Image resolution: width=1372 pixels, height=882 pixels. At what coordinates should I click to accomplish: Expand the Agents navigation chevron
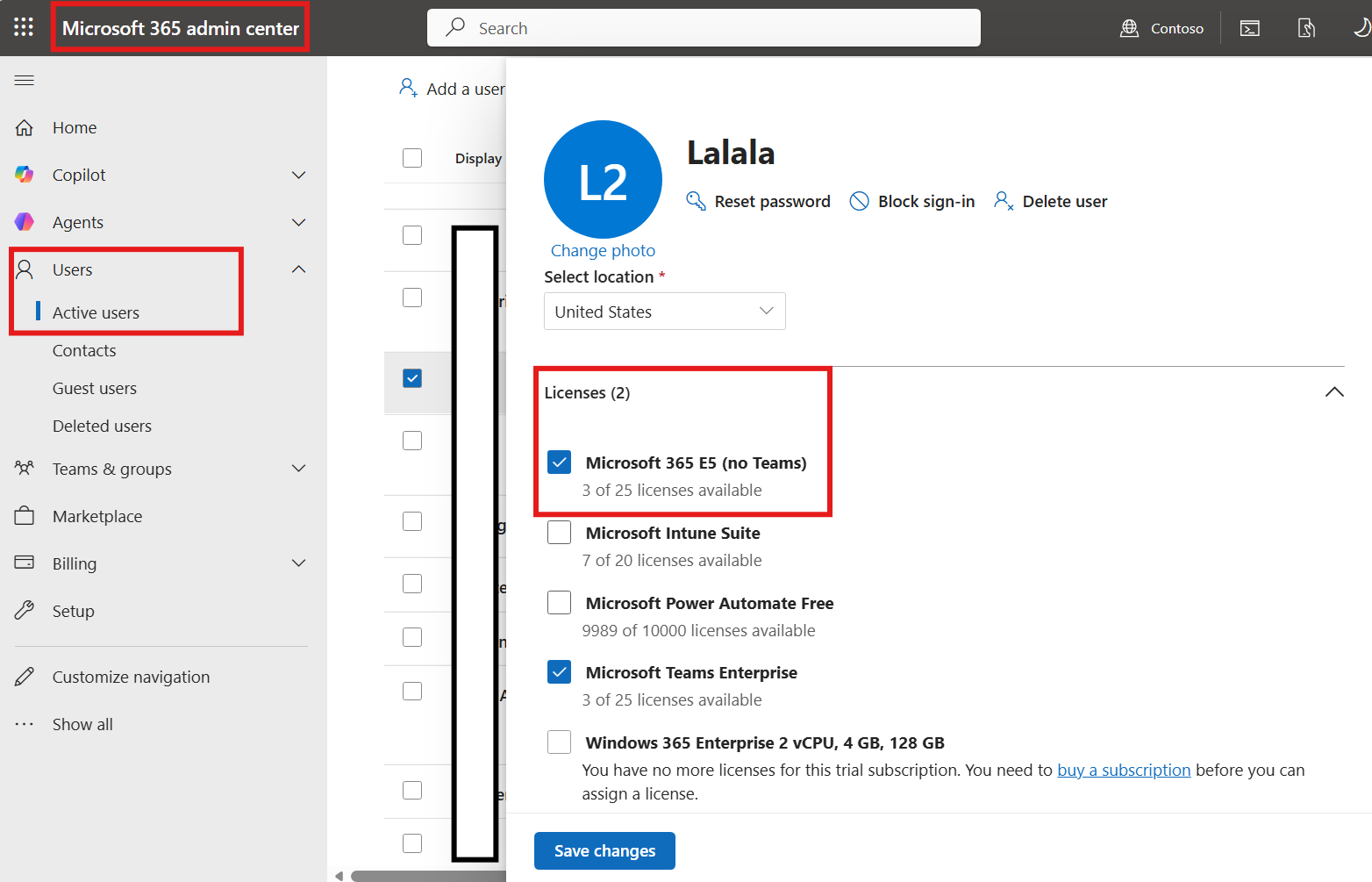(298, 222)
